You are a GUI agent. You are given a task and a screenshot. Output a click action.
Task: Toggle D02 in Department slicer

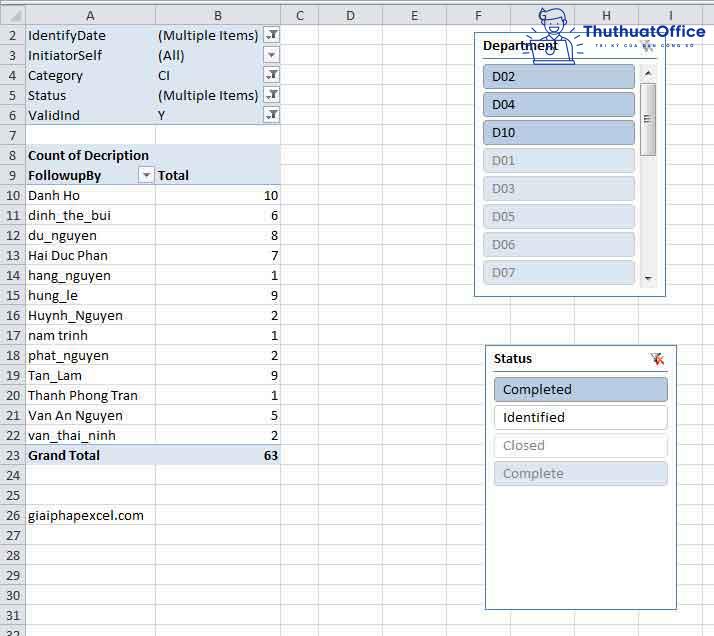pos(559,76)
